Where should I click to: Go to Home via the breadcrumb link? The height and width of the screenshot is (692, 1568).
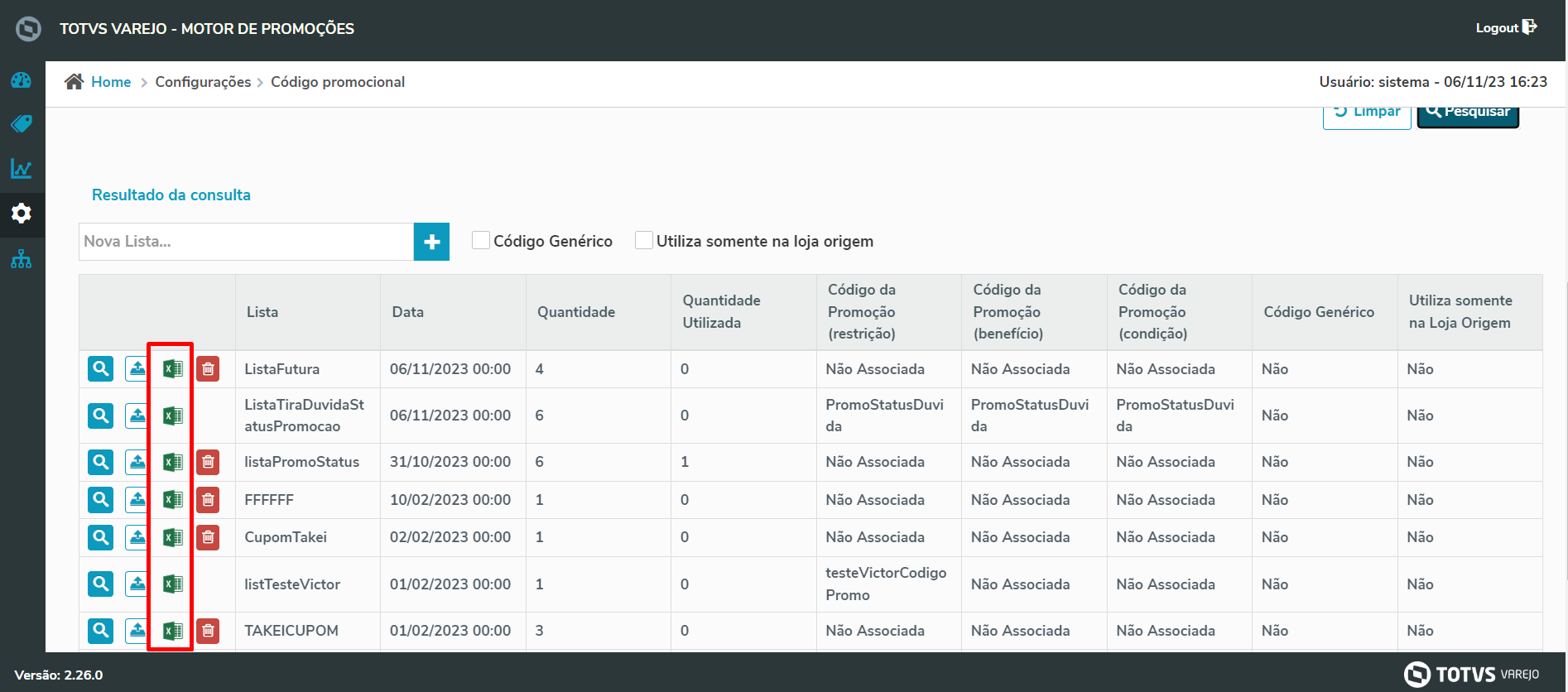click(111, 82)
